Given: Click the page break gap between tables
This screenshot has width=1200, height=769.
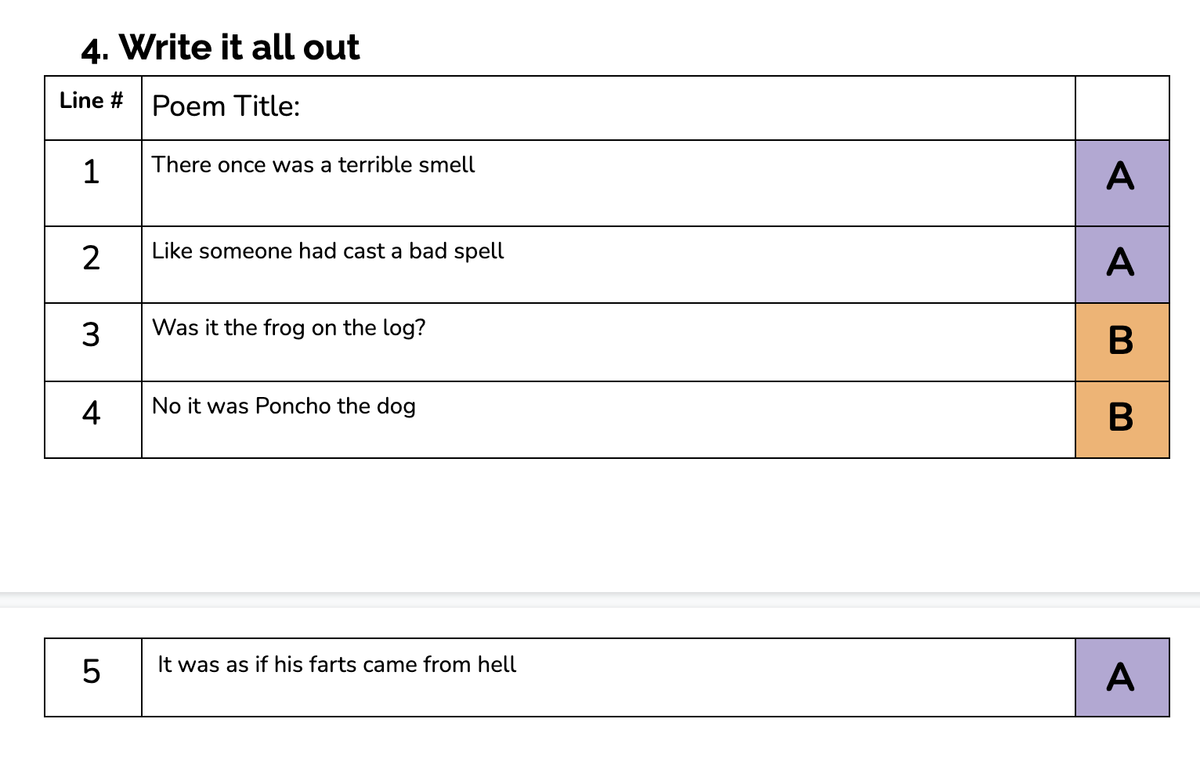Looking at the screenshot, I should coord(600,599).
